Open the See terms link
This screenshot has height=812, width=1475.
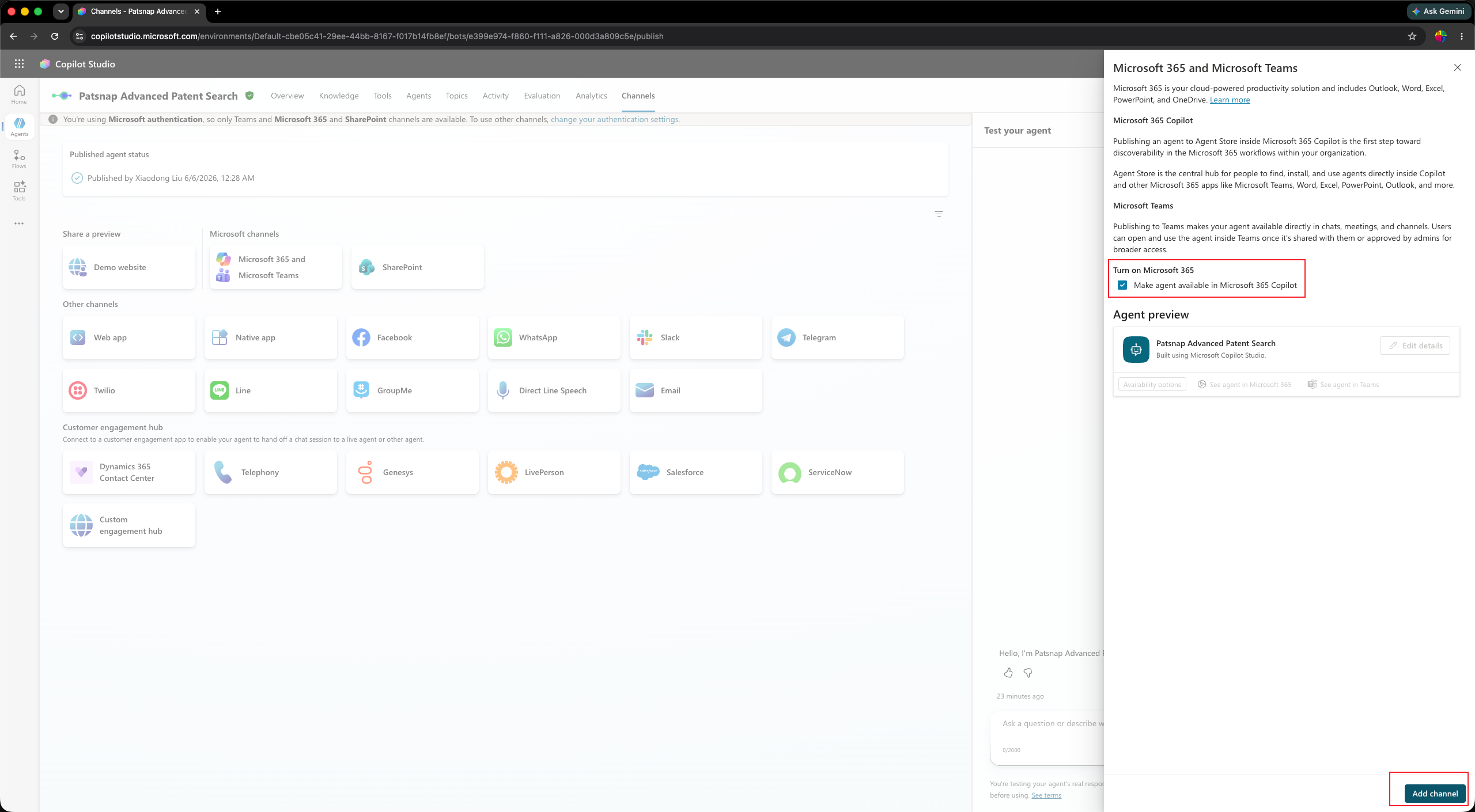coord(1046,795)
